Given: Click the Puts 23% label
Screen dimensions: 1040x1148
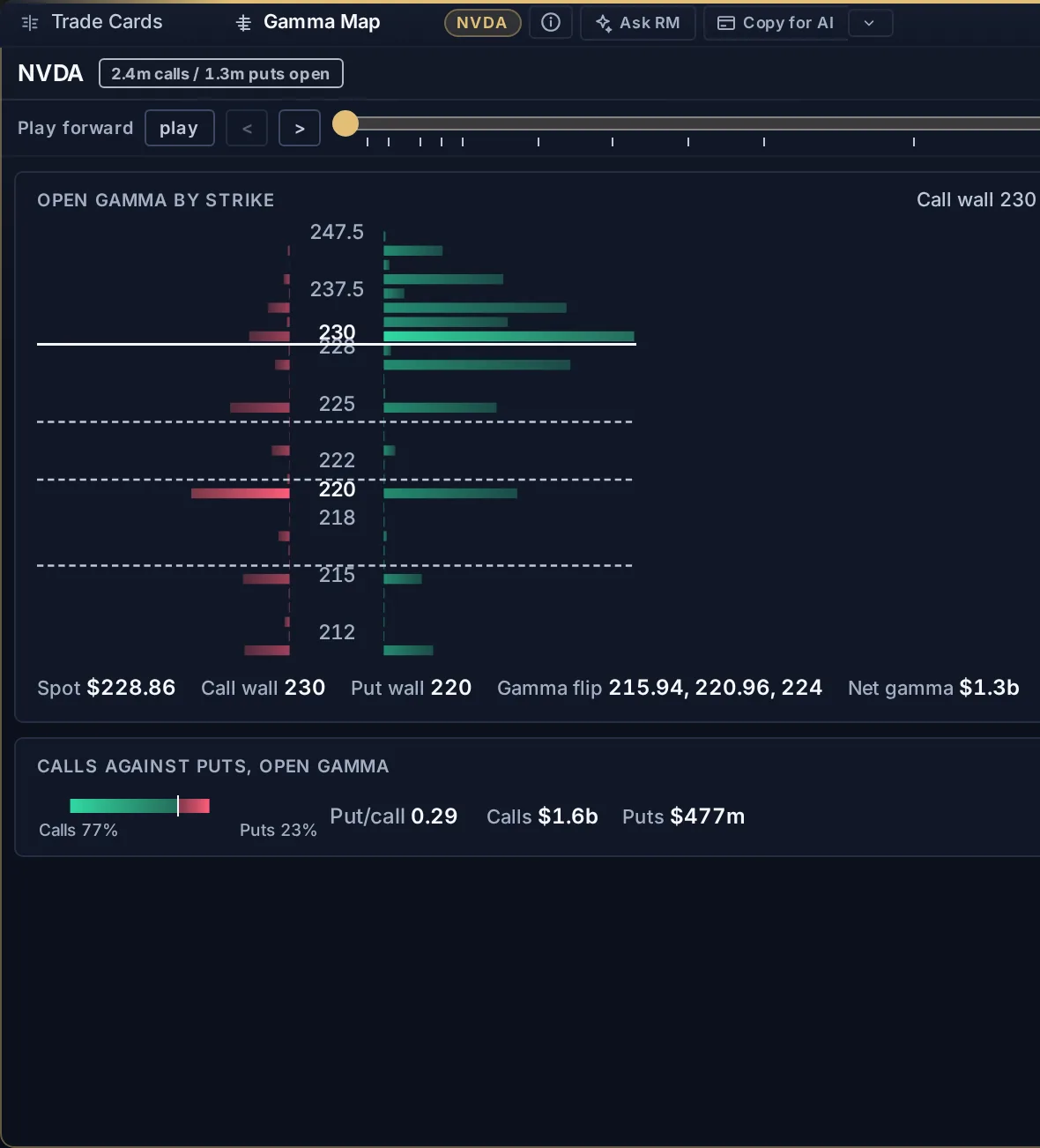Looking at the screenshot, I should (278, 830).
